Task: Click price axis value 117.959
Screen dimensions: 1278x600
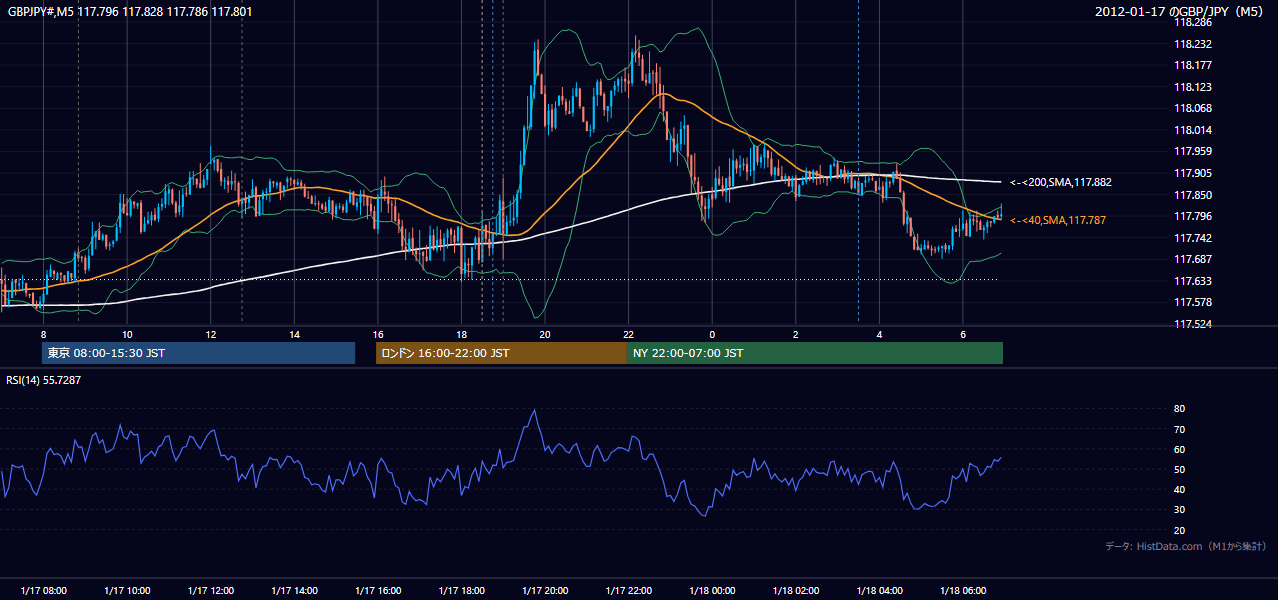Action: pyautogui.click(x=1192, y=151)
